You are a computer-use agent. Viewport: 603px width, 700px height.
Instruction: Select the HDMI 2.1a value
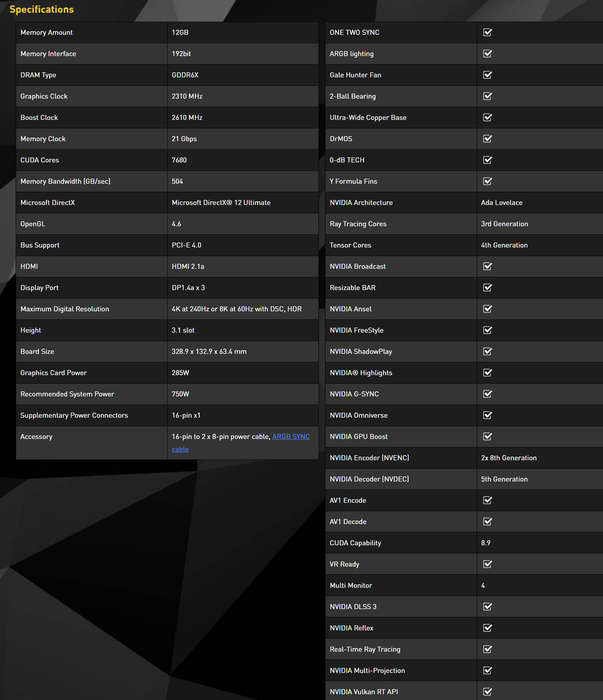click(188, 267)
